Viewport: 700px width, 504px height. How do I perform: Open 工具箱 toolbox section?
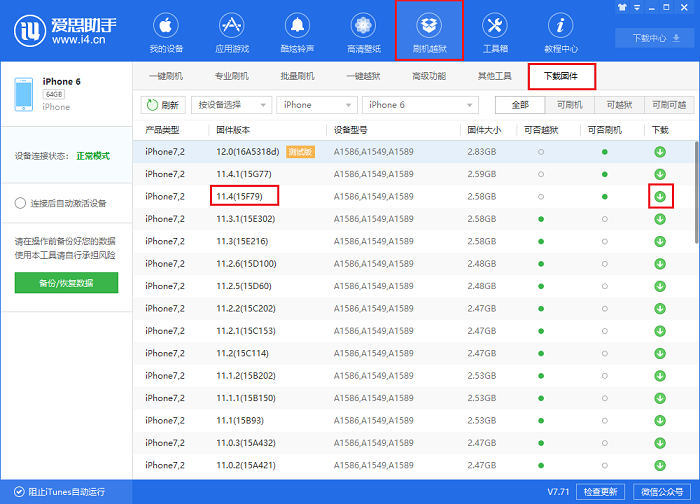point(495,33)
